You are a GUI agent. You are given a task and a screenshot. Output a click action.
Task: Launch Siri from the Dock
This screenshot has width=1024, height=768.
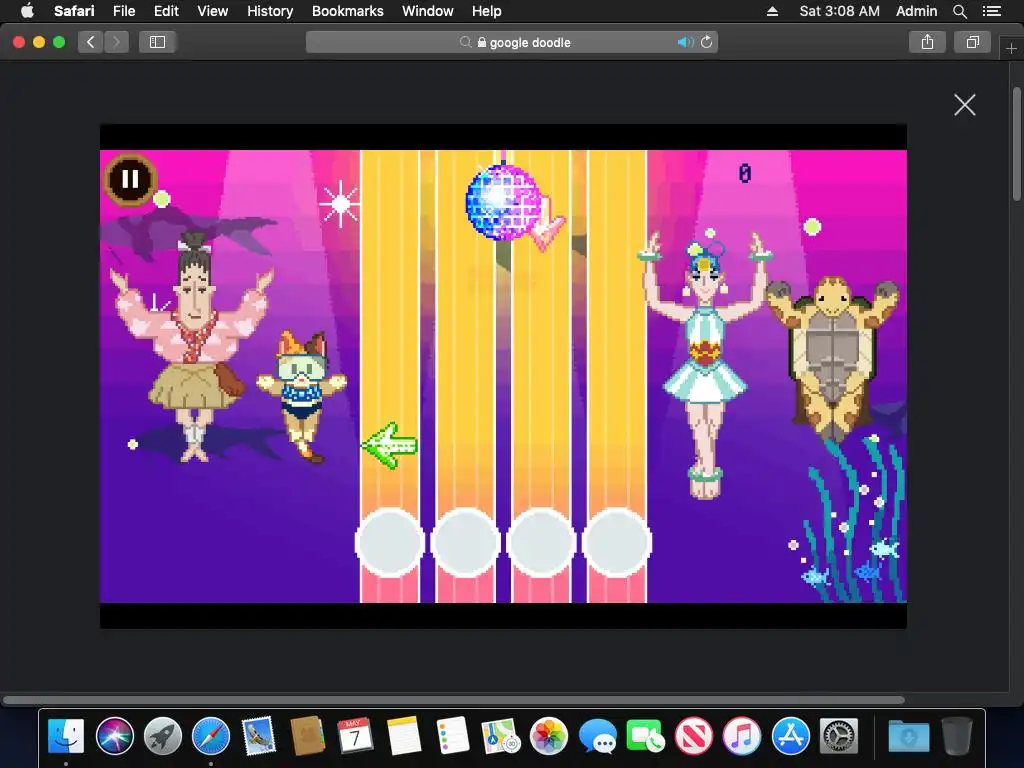114,736
